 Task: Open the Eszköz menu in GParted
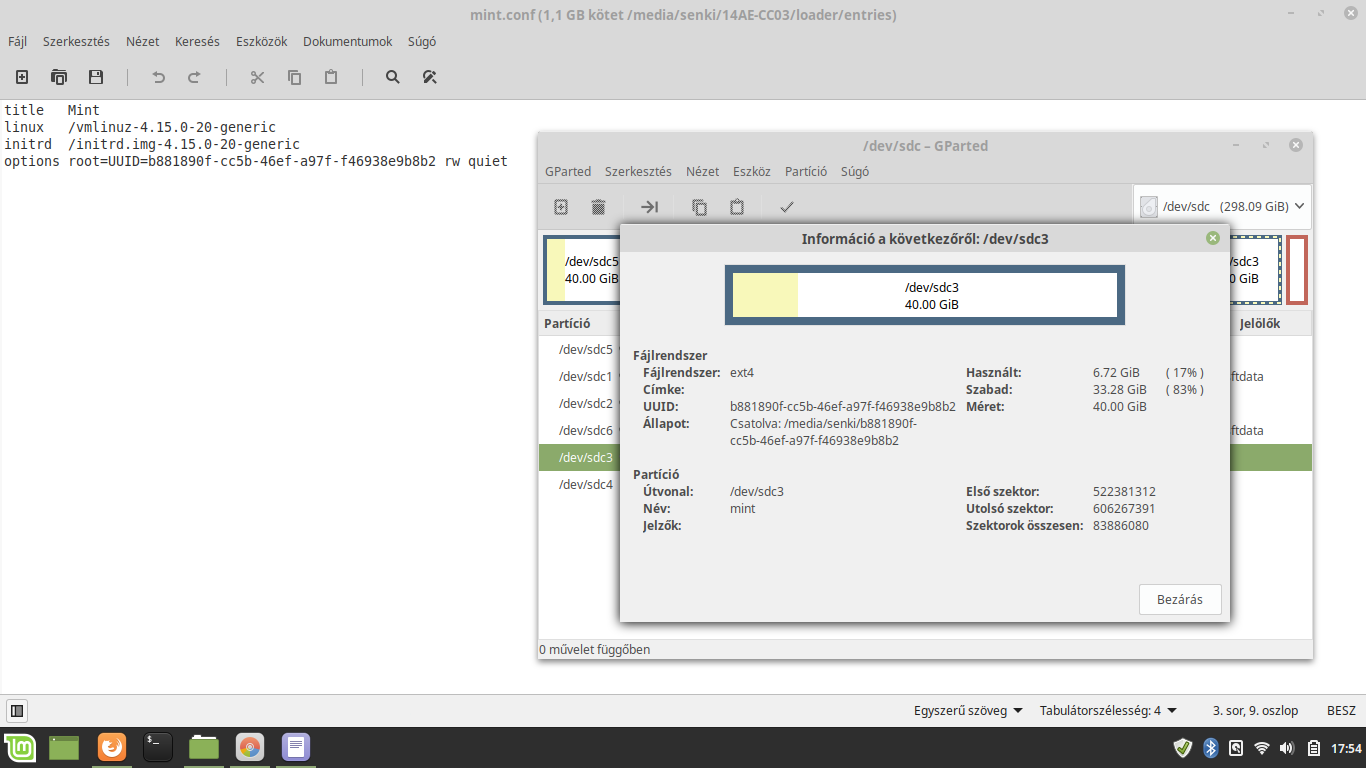pos(752,171)
